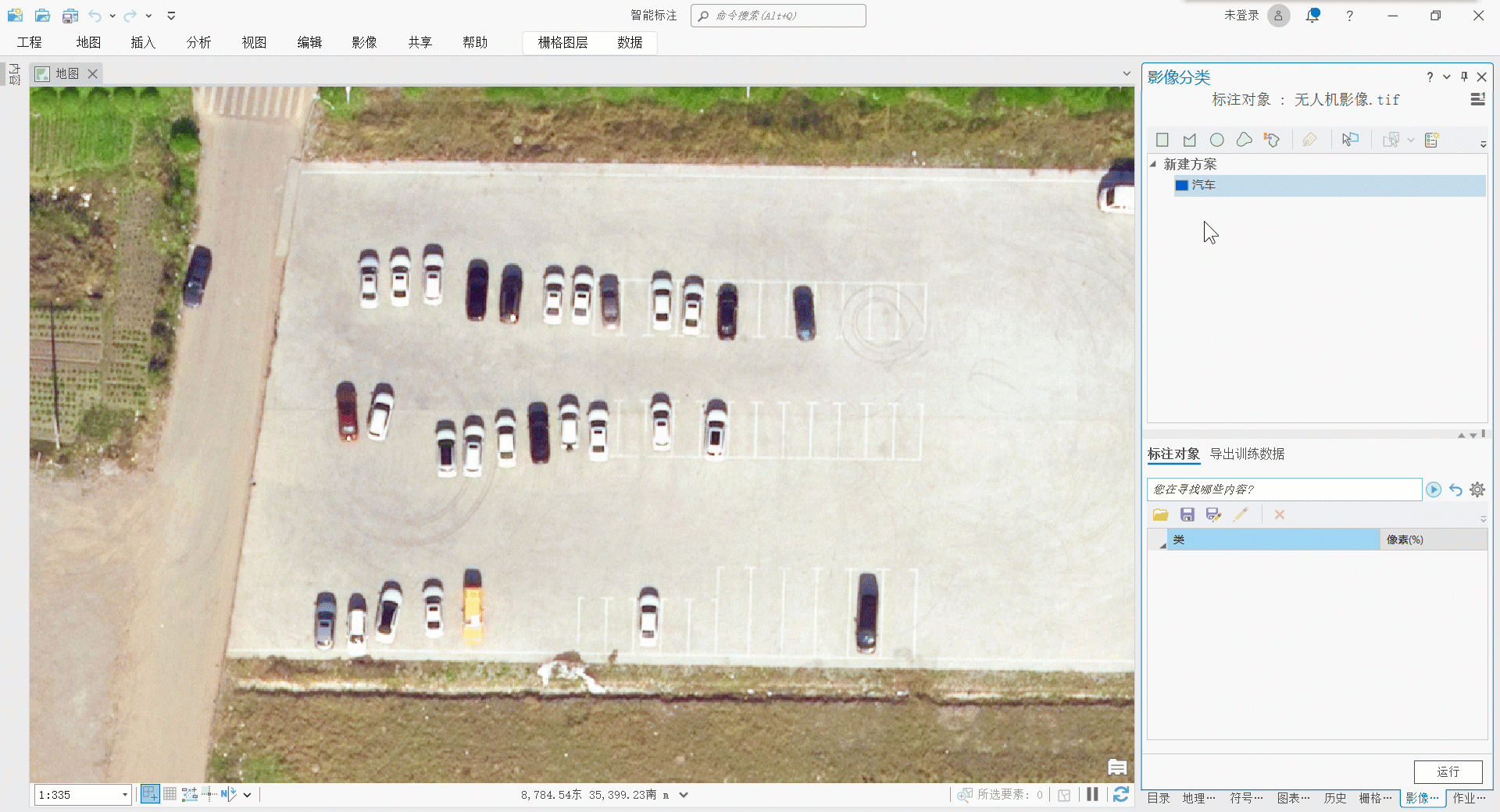
Task: Click the constraints icon in map status bar
Action: (189, 794)
